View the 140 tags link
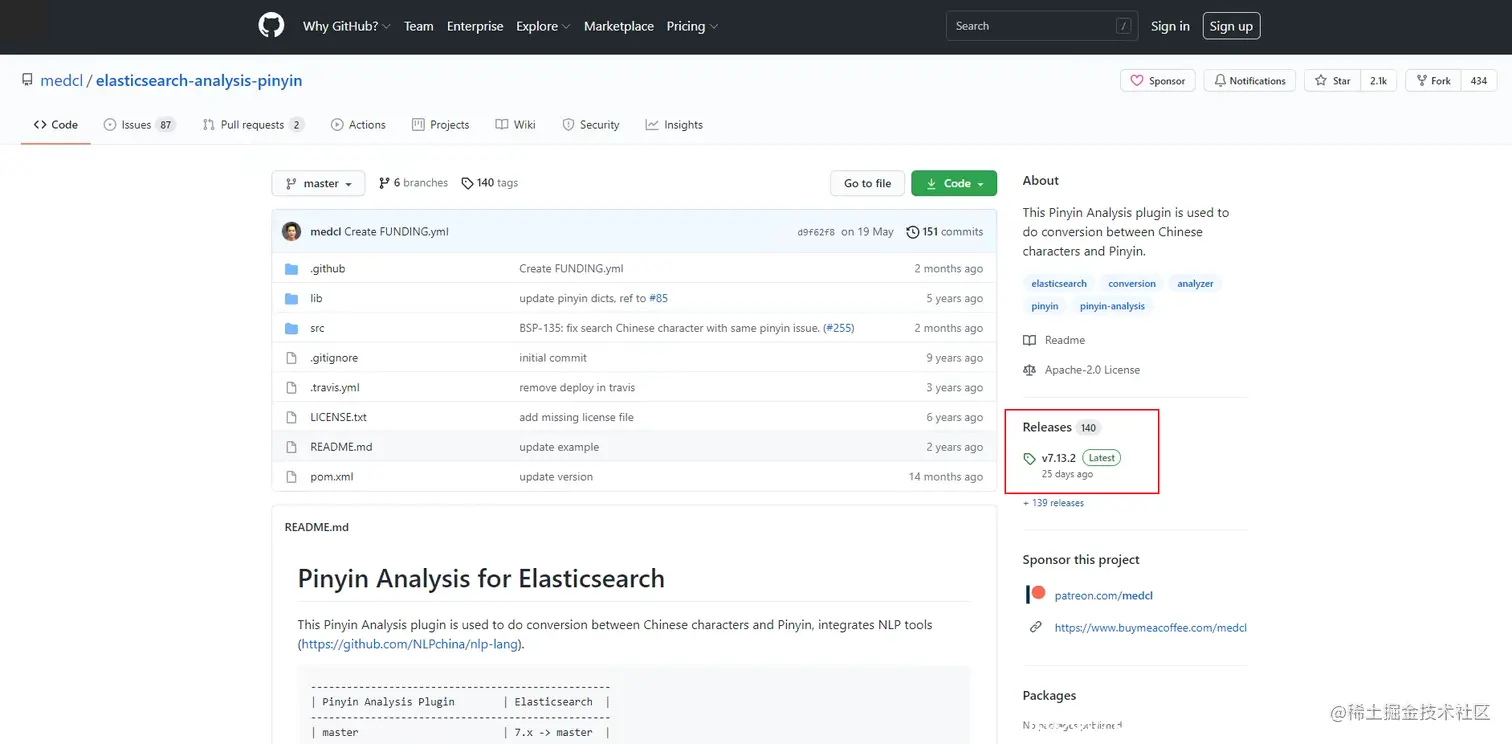Screen dimensions: 1512x744 (489, 183)
